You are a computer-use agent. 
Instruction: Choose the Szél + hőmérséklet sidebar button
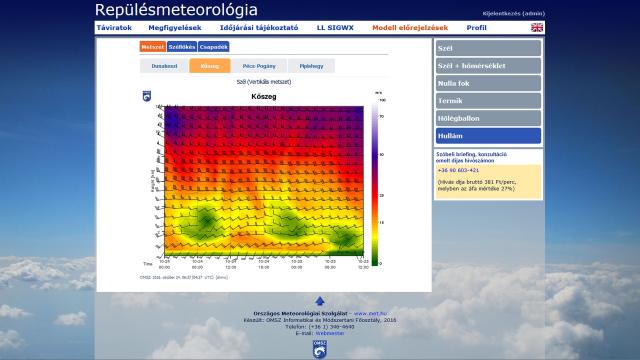488,66
